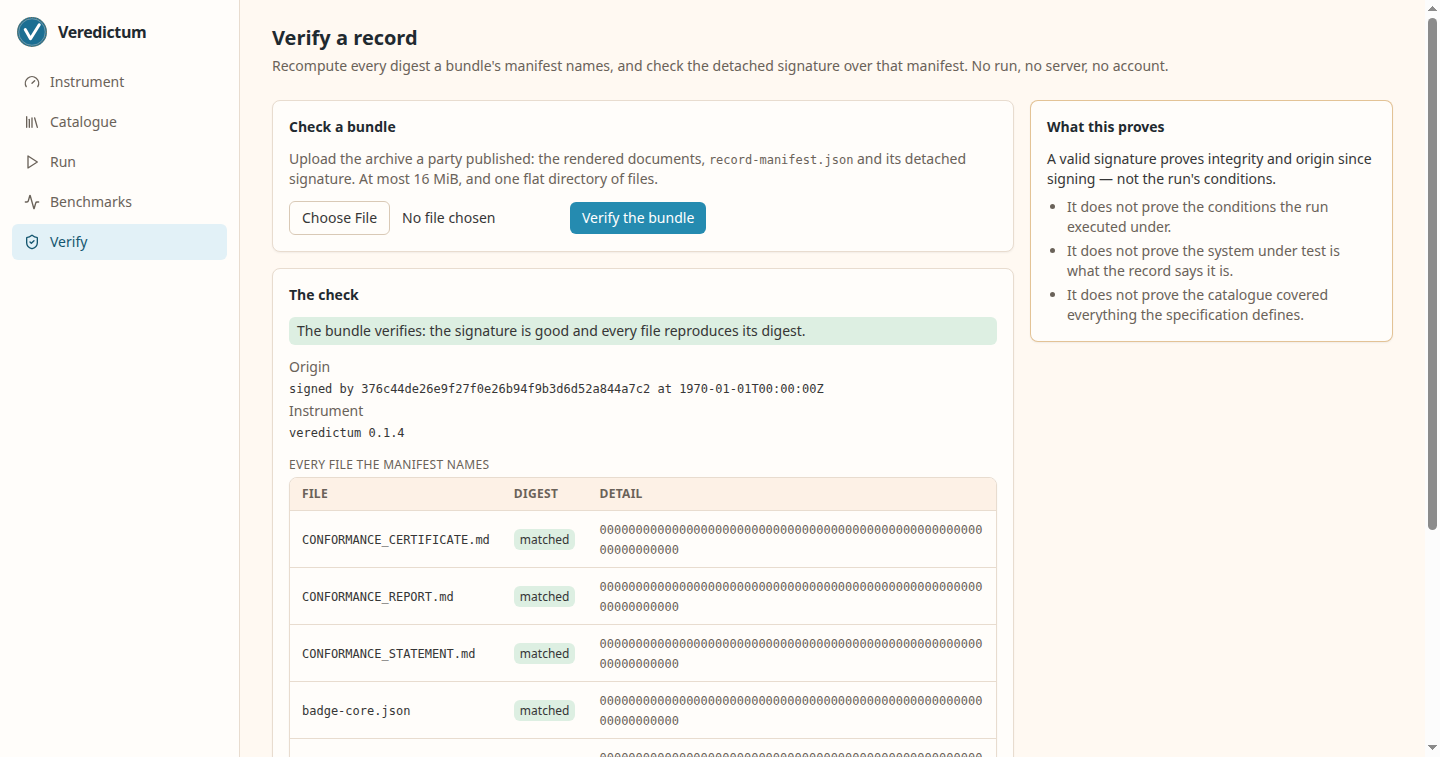The width and height of the screenshot is (1440, 757).
Task: Click the Catalogue library icon
Action: point(32,122)
